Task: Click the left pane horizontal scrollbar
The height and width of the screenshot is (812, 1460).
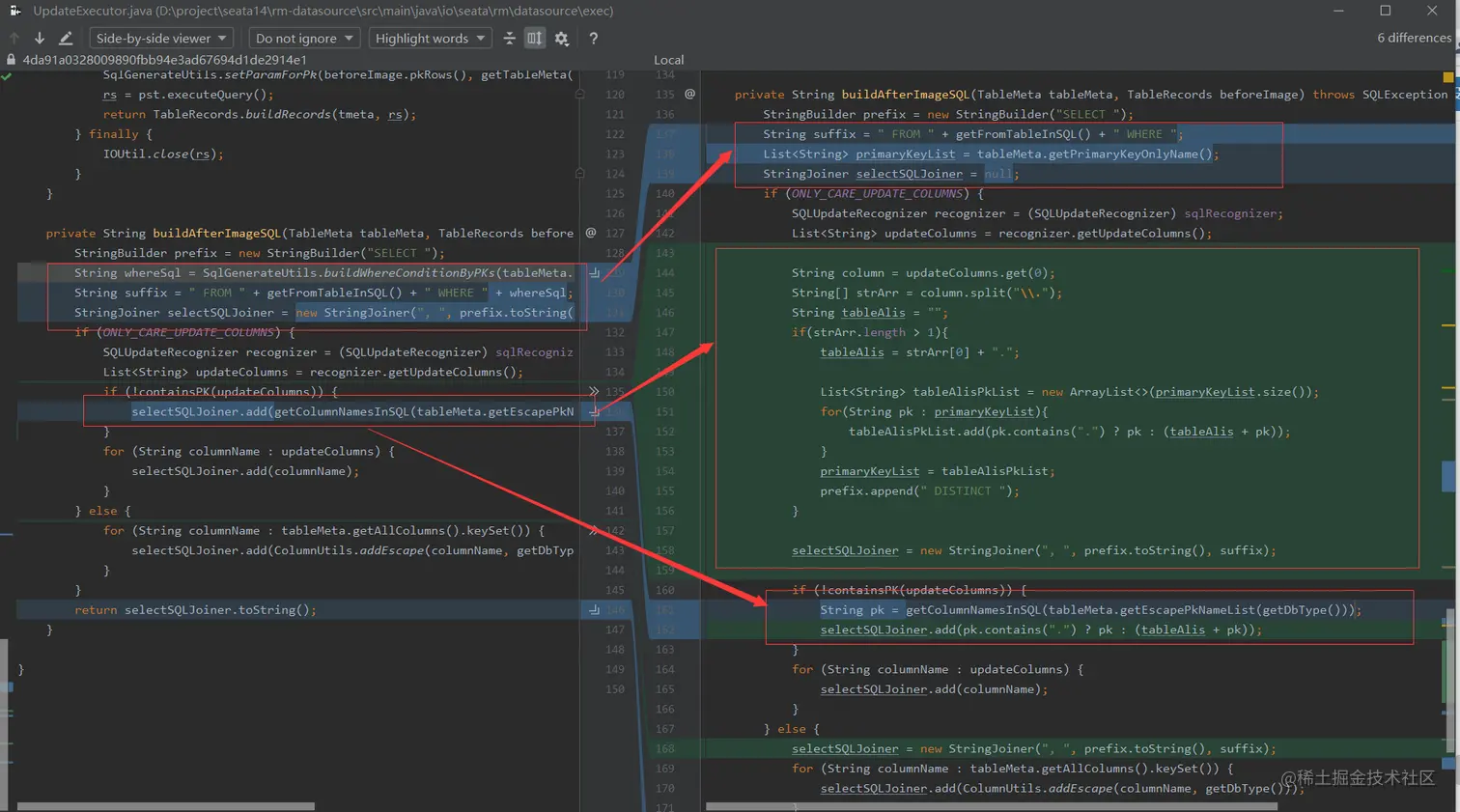Action: click(x=166, y=806)
